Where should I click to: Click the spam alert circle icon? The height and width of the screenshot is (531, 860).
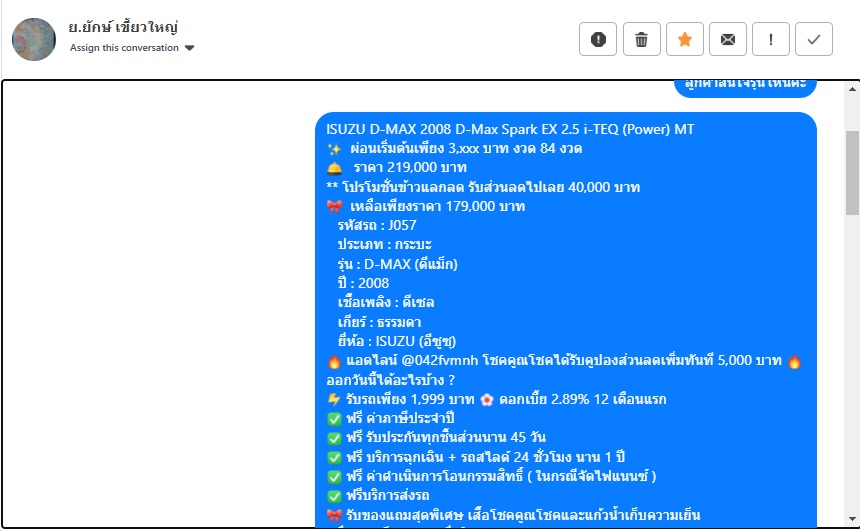(598, 39)
